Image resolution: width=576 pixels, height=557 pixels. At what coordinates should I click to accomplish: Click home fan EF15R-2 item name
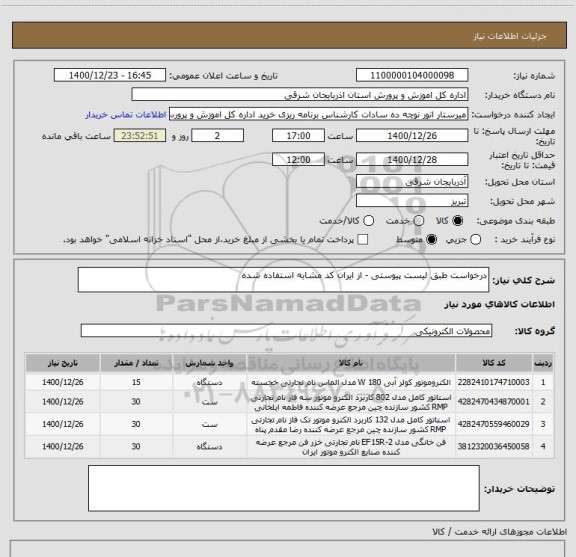coord(351,447)
